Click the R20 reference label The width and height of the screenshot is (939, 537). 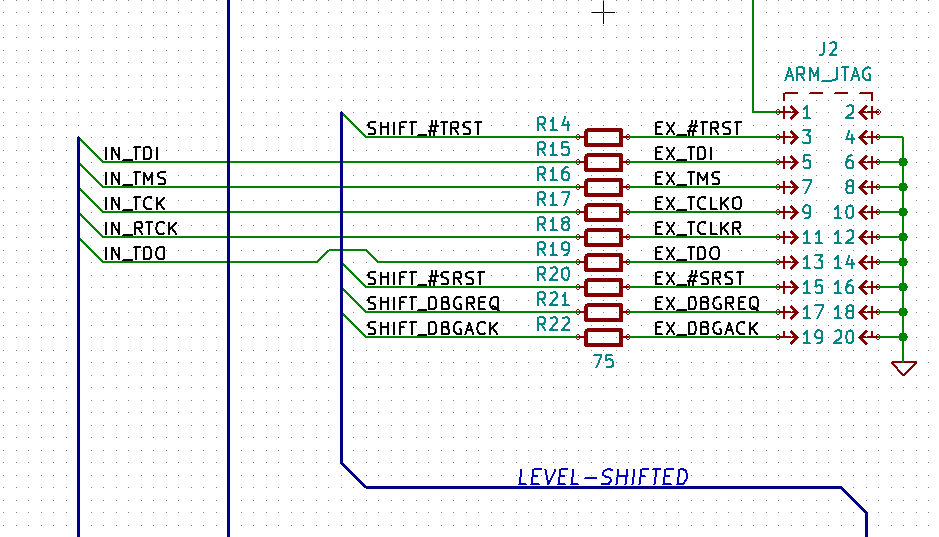click(x=553, y=274)
